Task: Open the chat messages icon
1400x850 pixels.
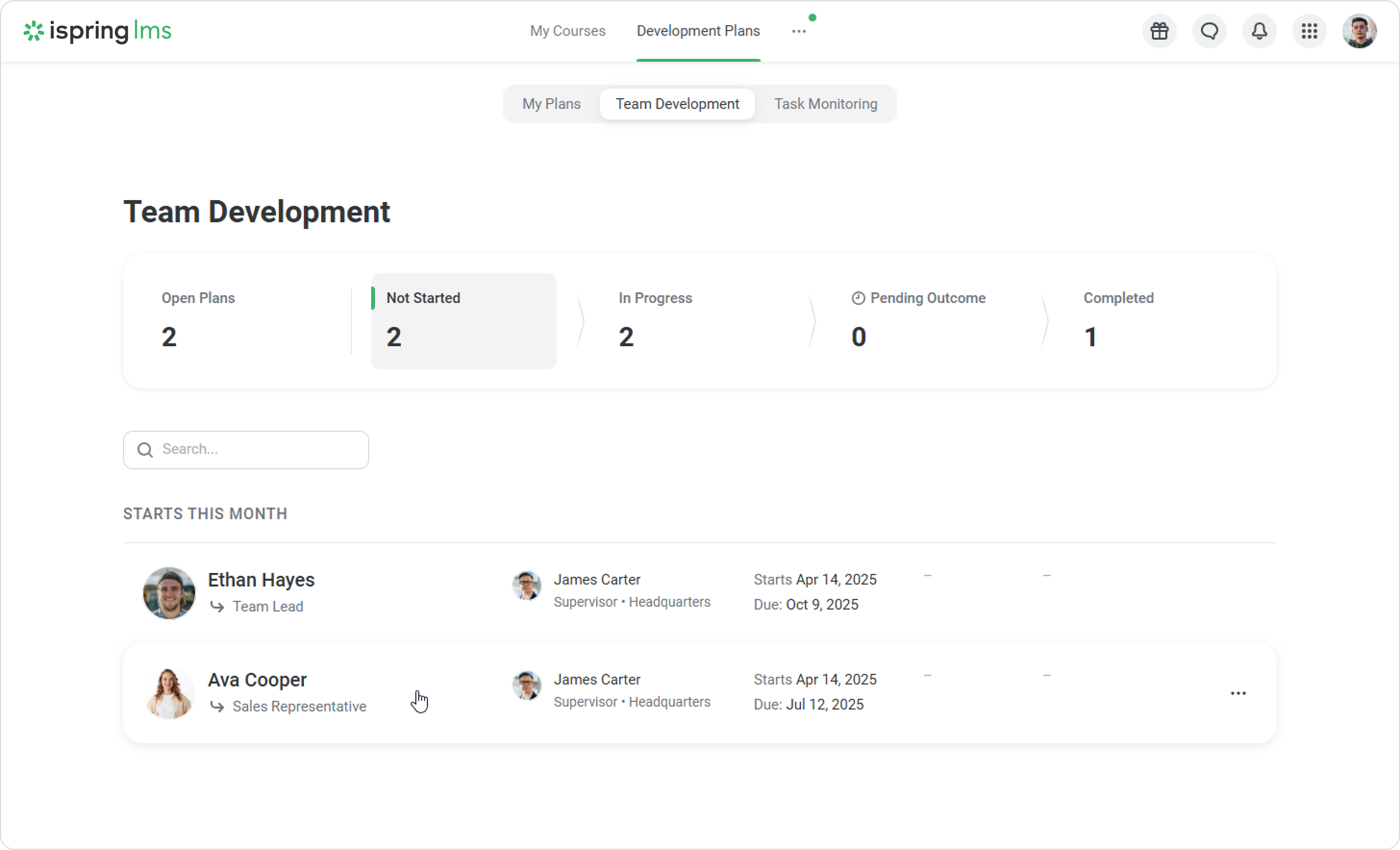Action: 1209,31
